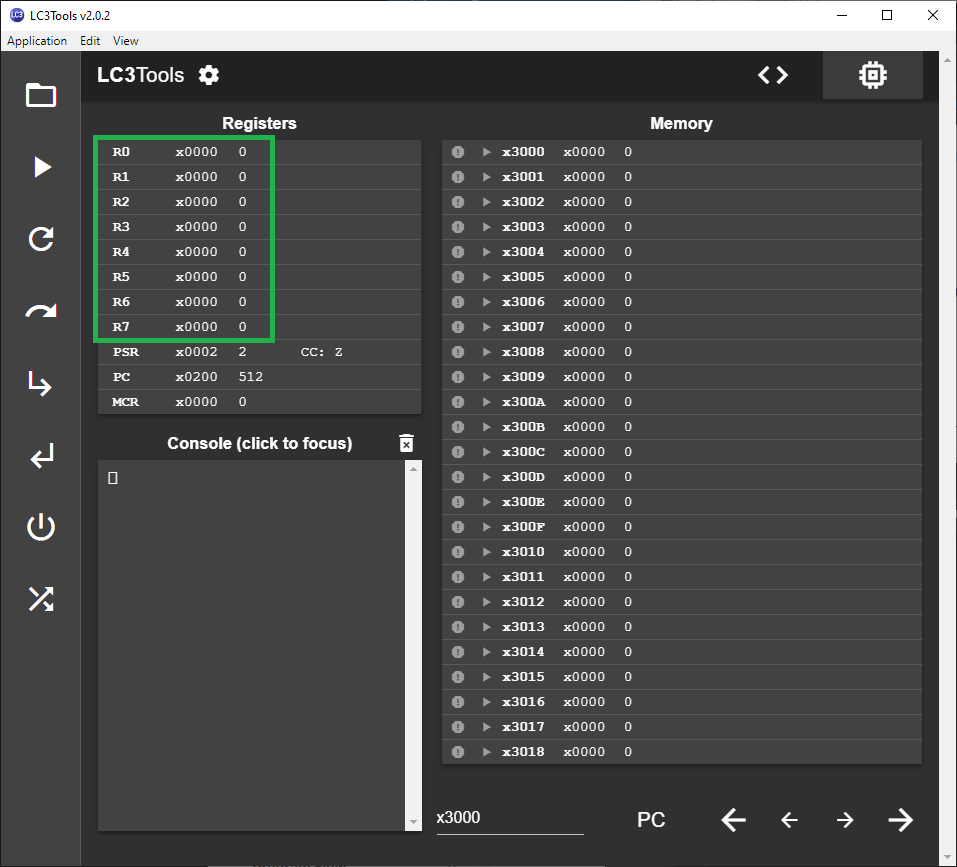The height and width of the screenshot is (867, 957).
Task: Toggle breakpoint at address x3004
Action: (458, 252)
